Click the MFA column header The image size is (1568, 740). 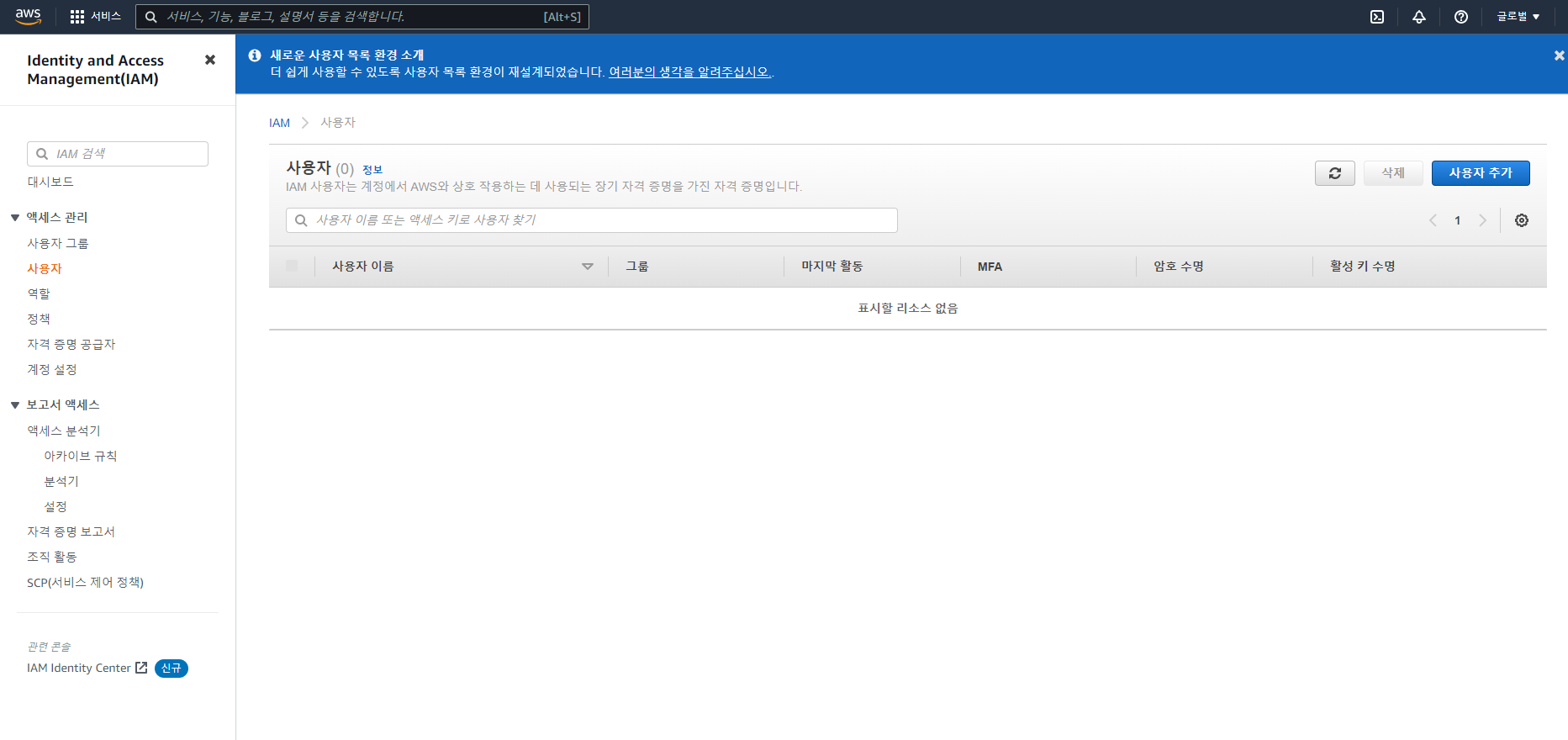[990, 267]
